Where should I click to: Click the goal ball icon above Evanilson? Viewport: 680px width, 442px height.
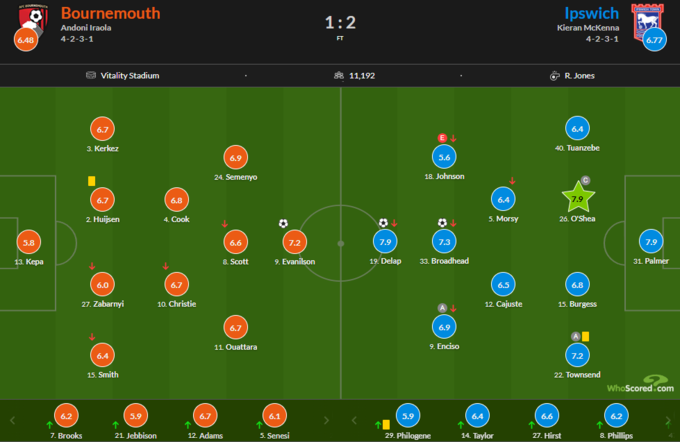click(283, 223)
